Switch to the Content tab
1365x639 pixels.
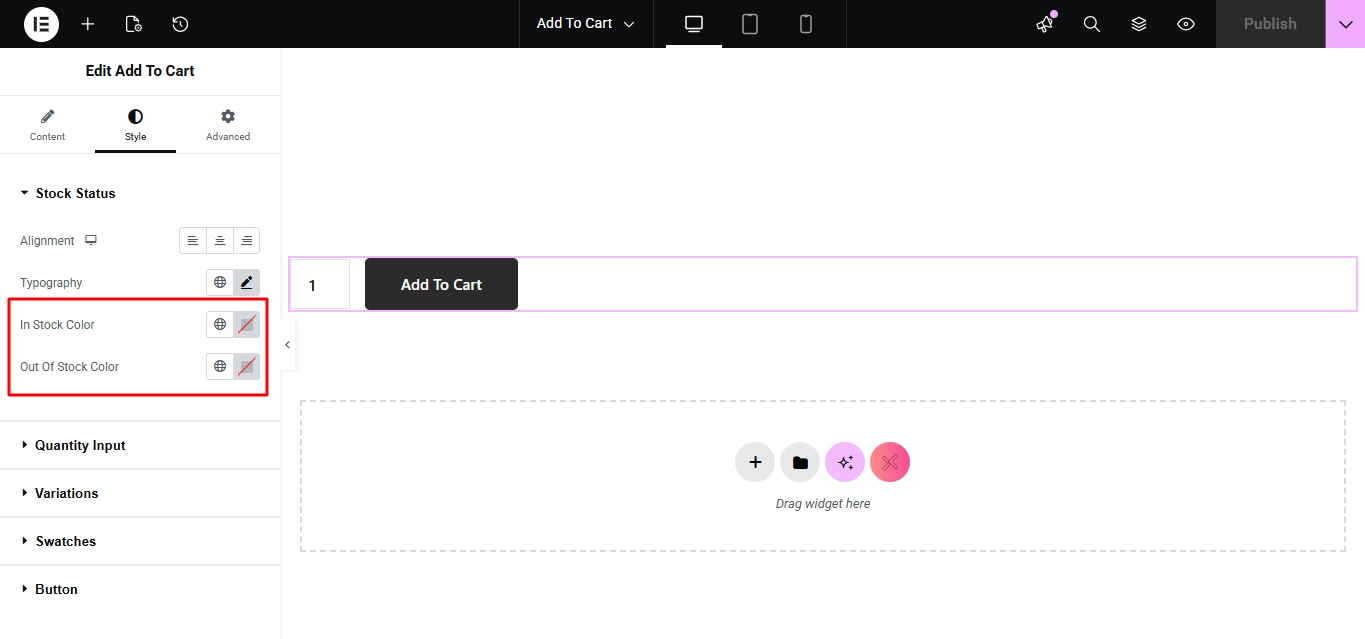[47, 125]
